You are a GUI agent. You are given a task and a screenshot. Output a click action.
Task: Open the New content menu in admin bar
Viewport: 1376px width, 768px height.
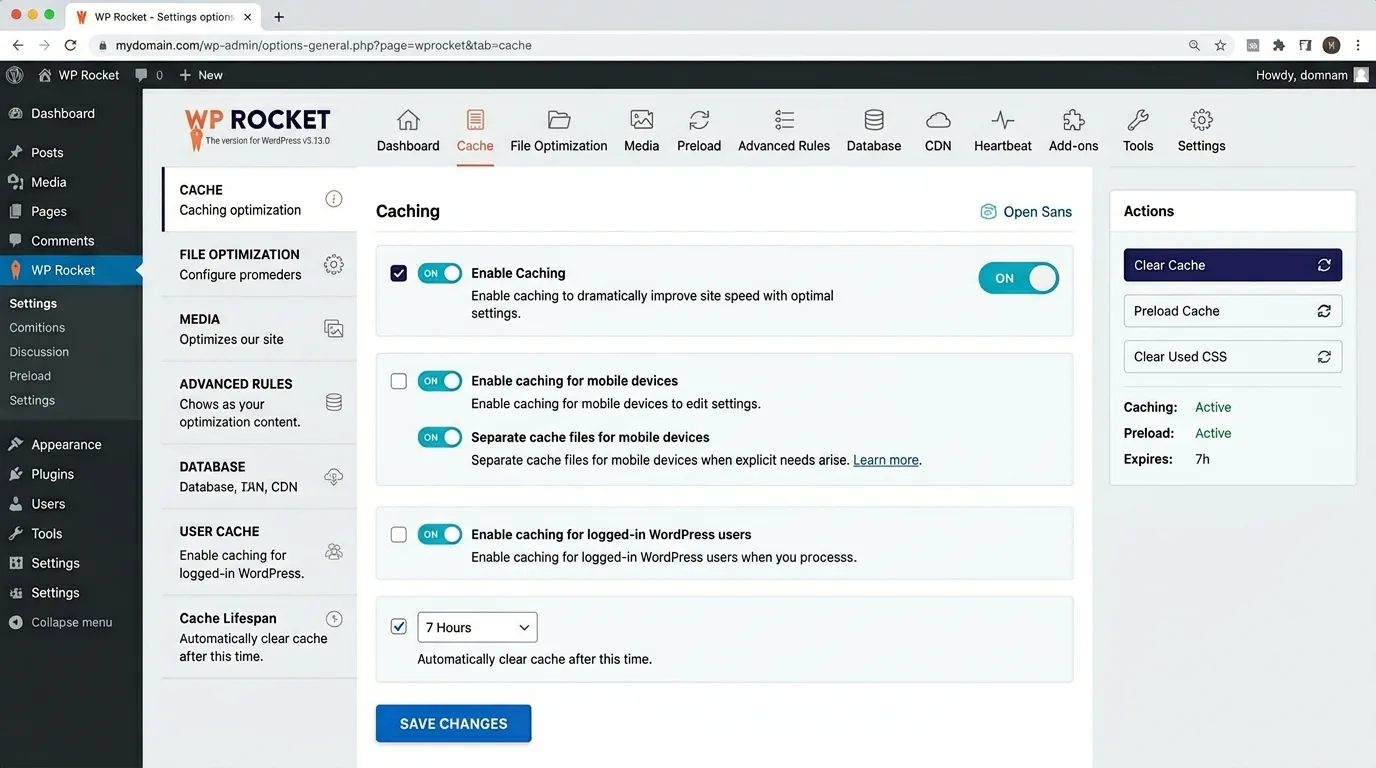click(x=201, y=75)
